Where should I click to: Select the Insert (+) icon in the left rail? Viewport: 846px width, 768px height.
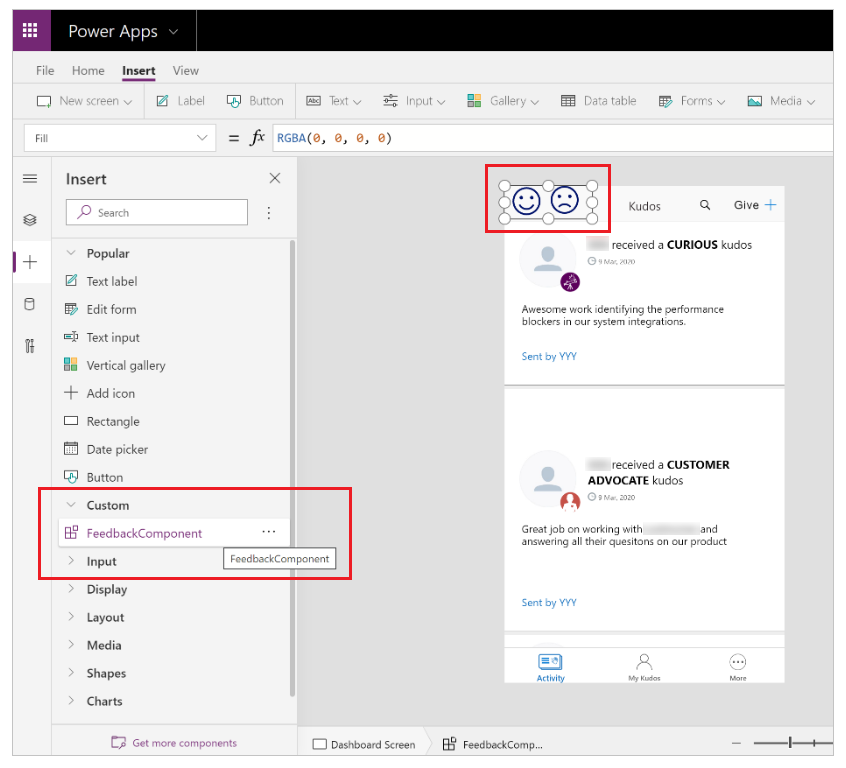coord(30,262)
